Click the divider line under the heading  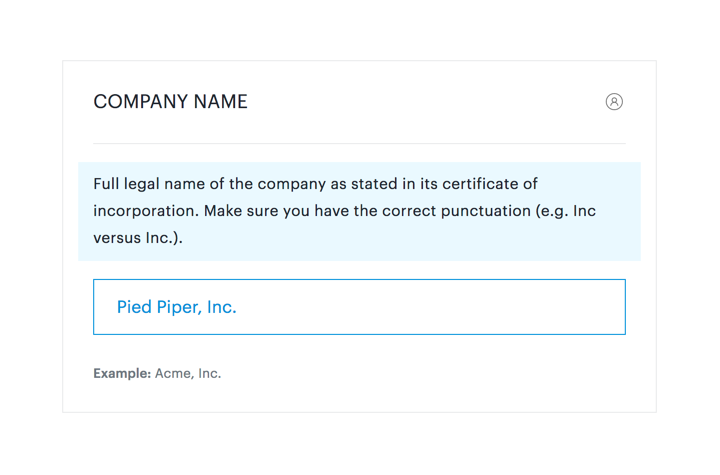359,144
